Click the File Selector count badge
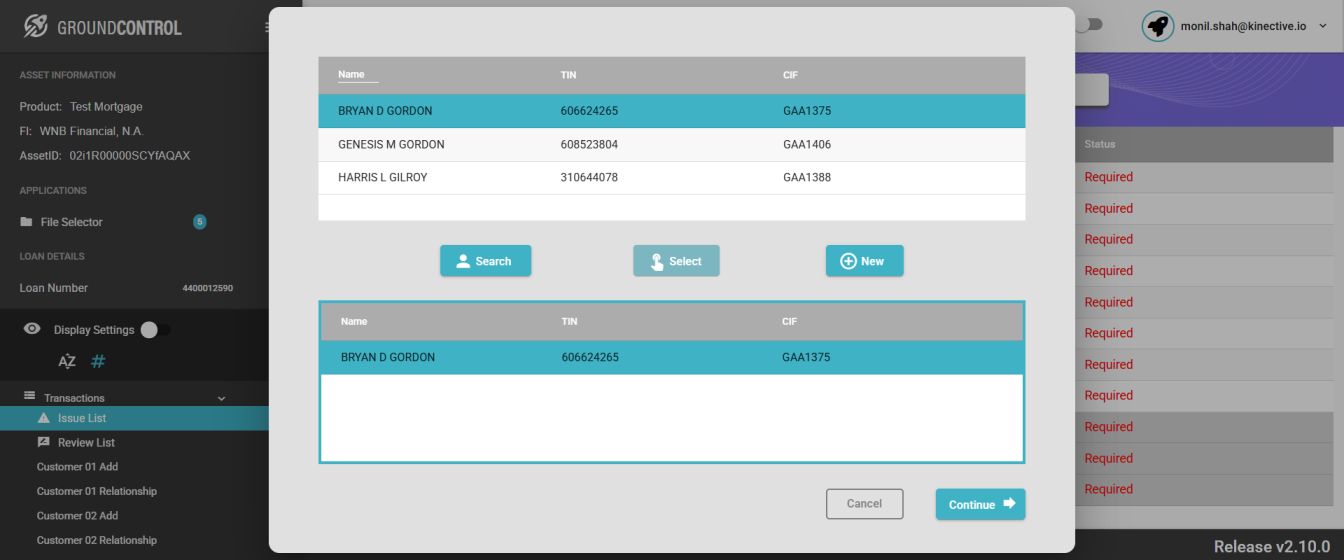 coord(200,222)
